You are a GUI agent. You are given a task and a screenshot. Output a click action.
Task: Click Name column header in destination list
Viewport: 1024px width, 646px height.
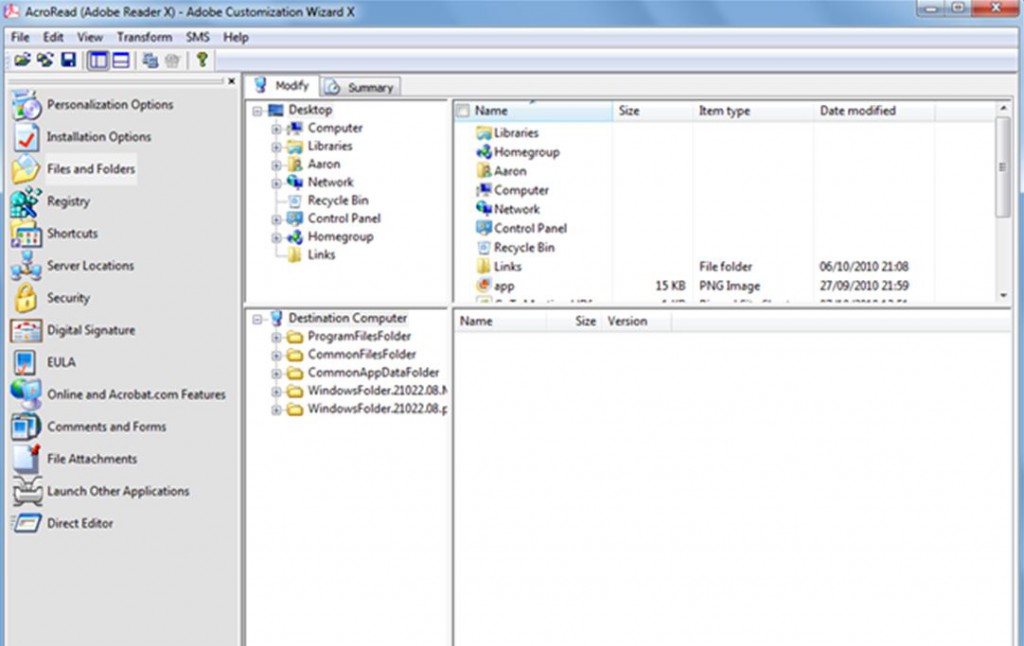coord(500,321)
